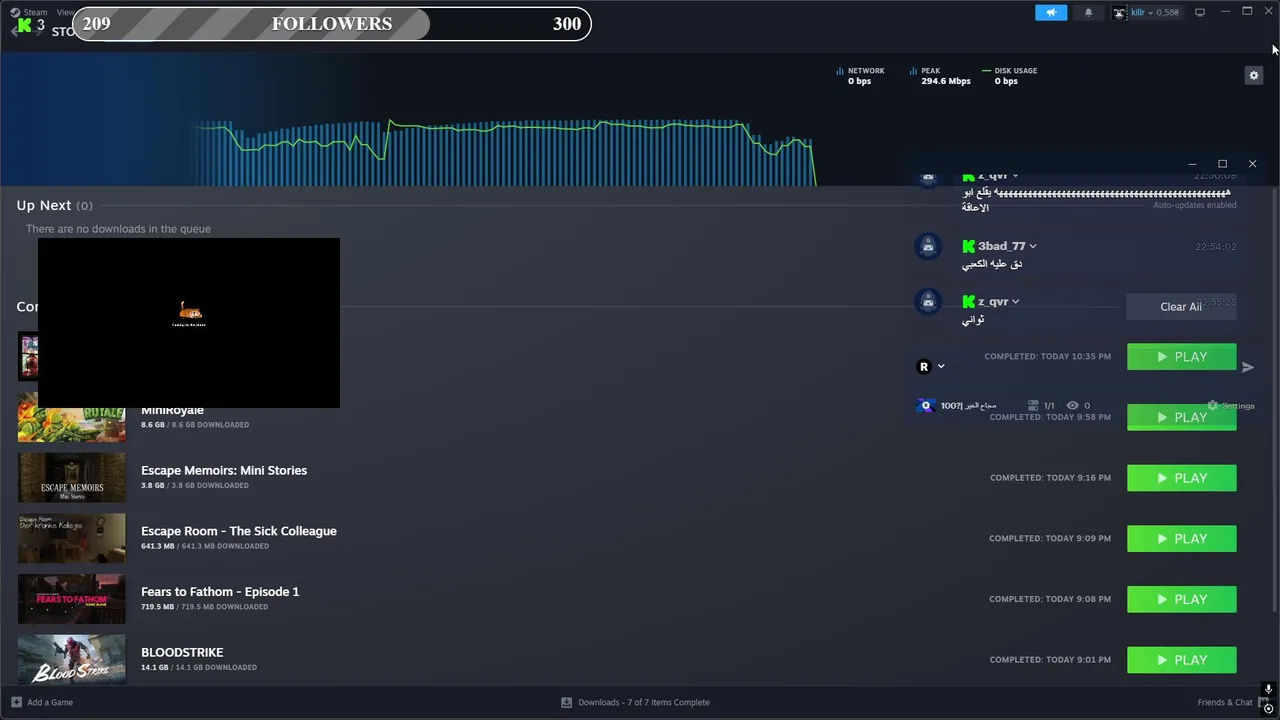Image resolution: width=1280 pixels, height=720 pixels.
Task: Click the BLOODSTRIKE title text
Action: tap(182, 652)
